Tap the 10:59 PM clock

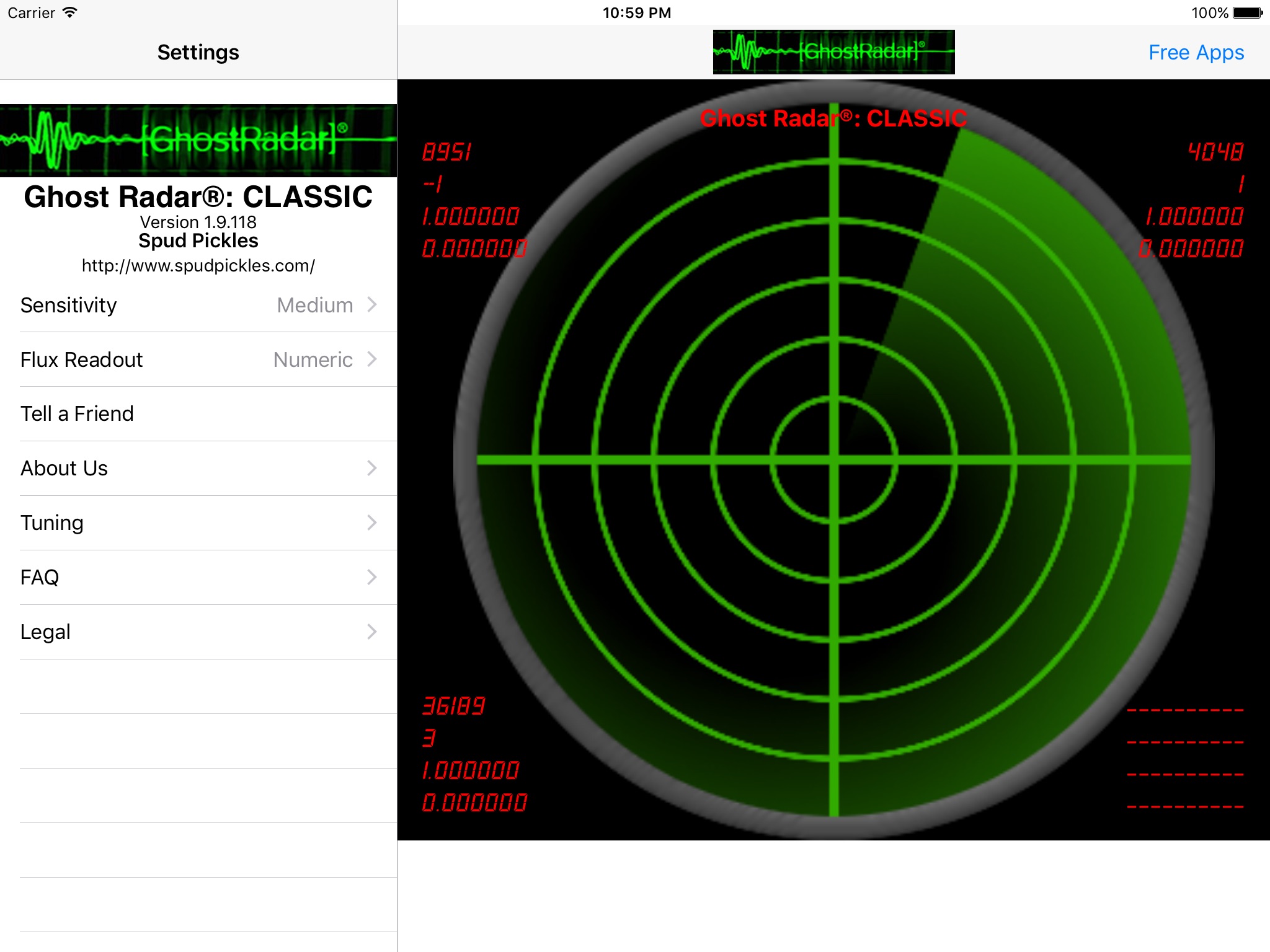pyautogui.click(x=637, y=13)
